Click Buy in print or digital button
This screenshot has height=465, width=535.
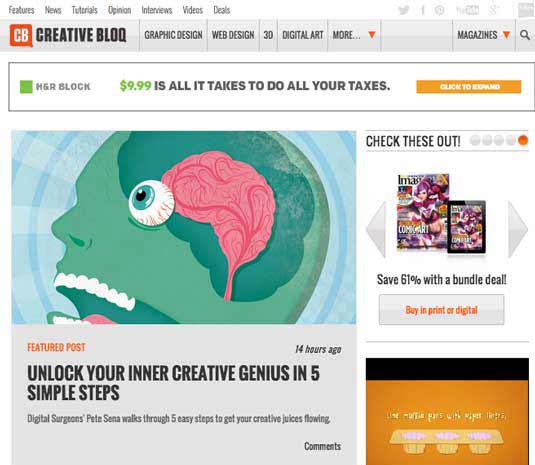pyautogui.click(x=442, y=310)
